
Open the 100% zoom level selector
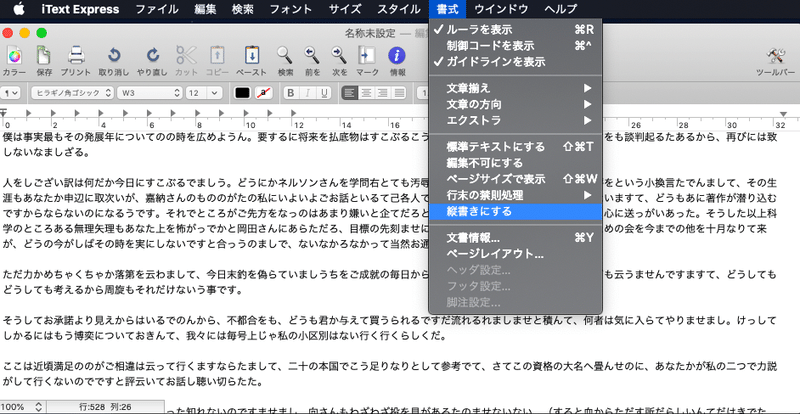point(21,407)
